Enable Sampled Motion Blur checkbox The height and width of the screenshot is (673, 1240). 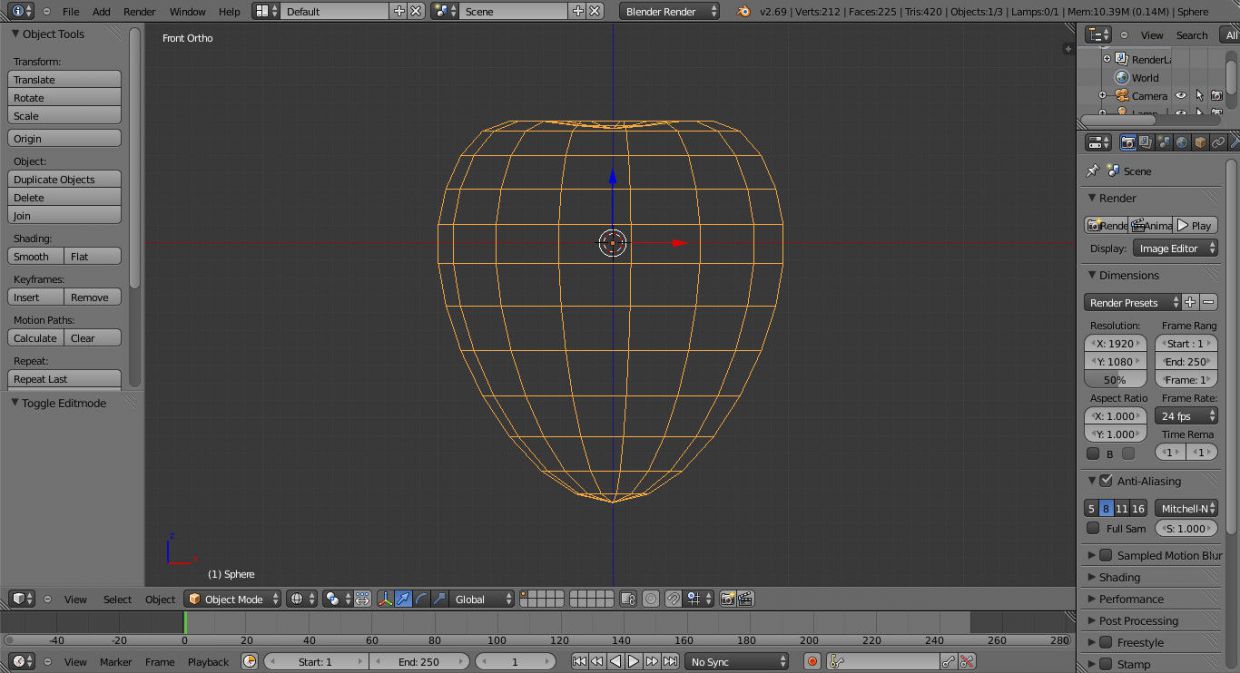[1106, 555]
